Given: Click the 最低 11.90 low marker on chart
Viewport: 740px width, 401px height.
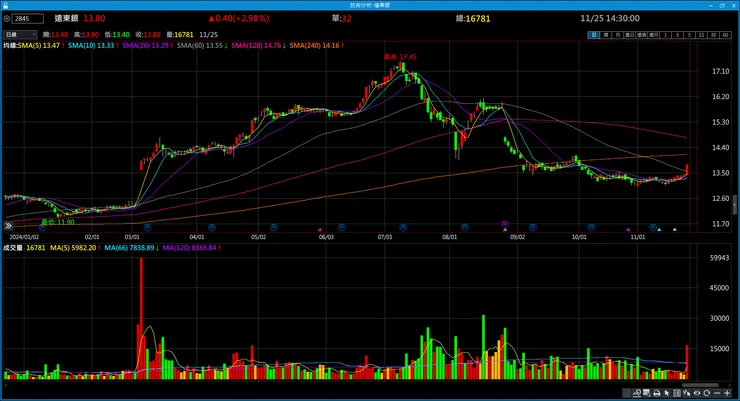Looking at the screenshot, I should point(58,222).
